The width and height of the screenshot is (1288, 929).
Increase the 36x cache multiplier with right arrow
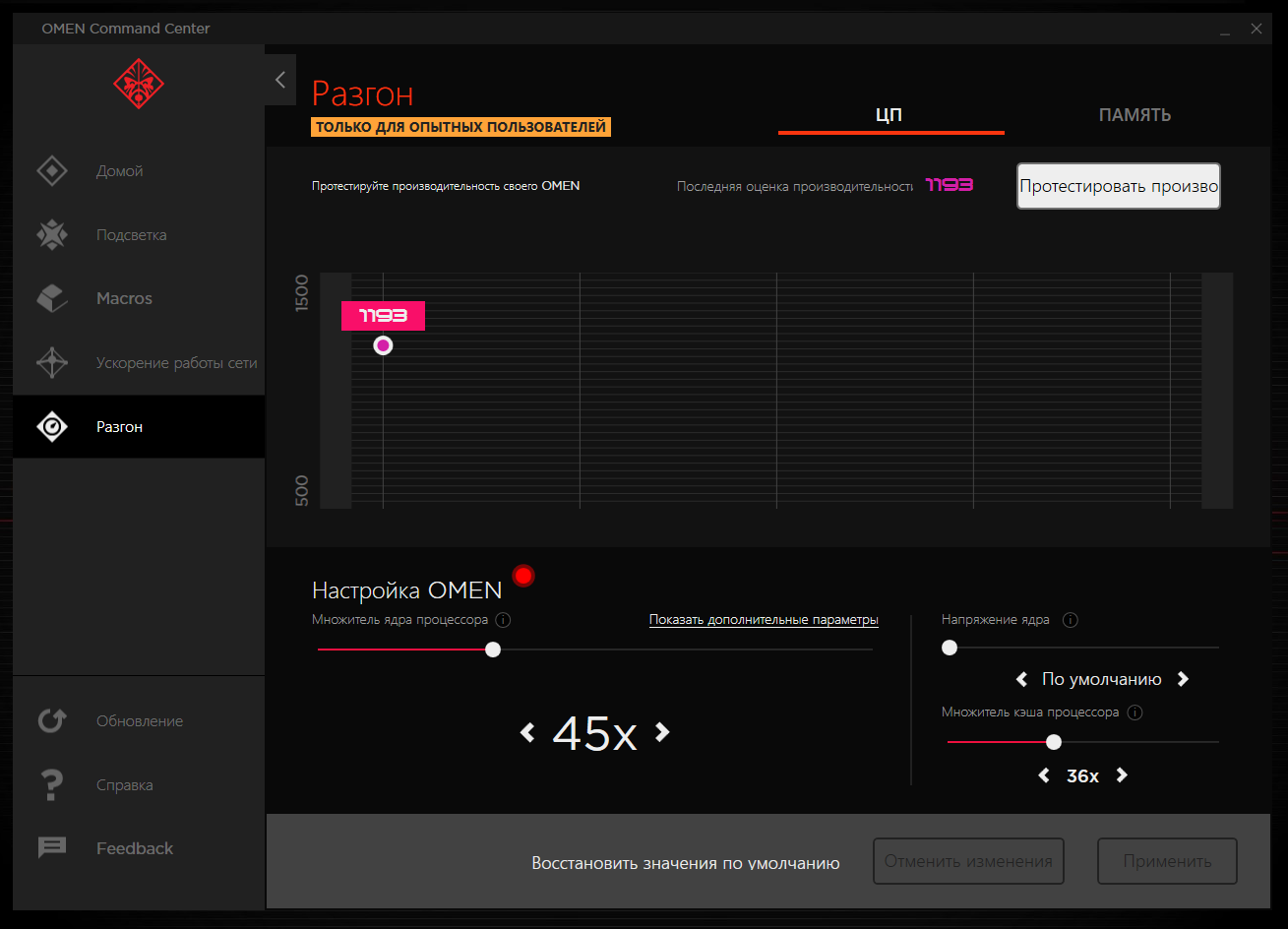point(1121,775)
